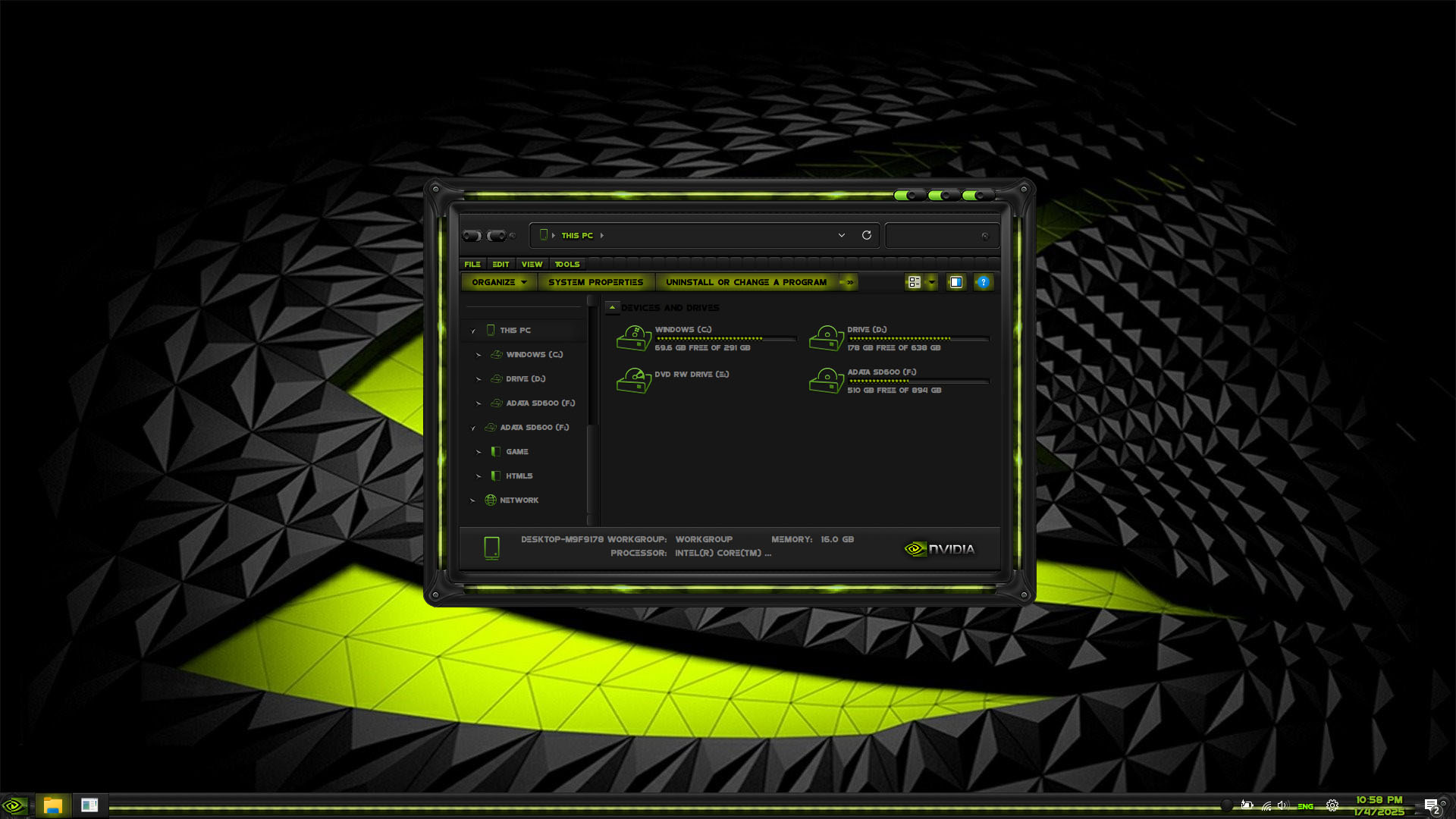Click the volume icon in system tray
Screen dimensions: 1456x819
1283,805
